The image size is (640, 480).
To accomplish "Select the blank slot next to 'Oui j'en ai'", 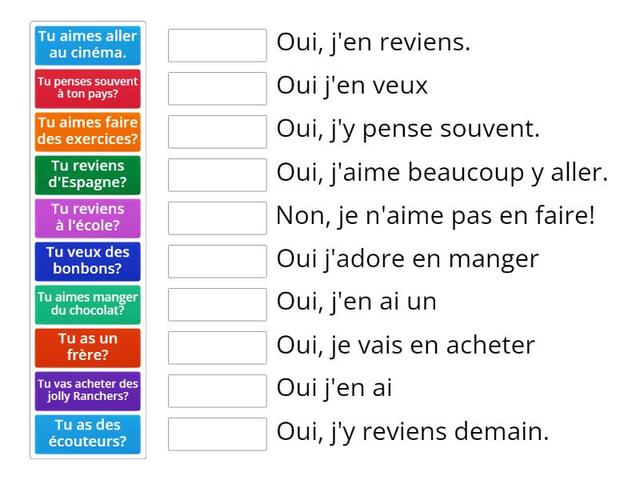I will (217, 390).
